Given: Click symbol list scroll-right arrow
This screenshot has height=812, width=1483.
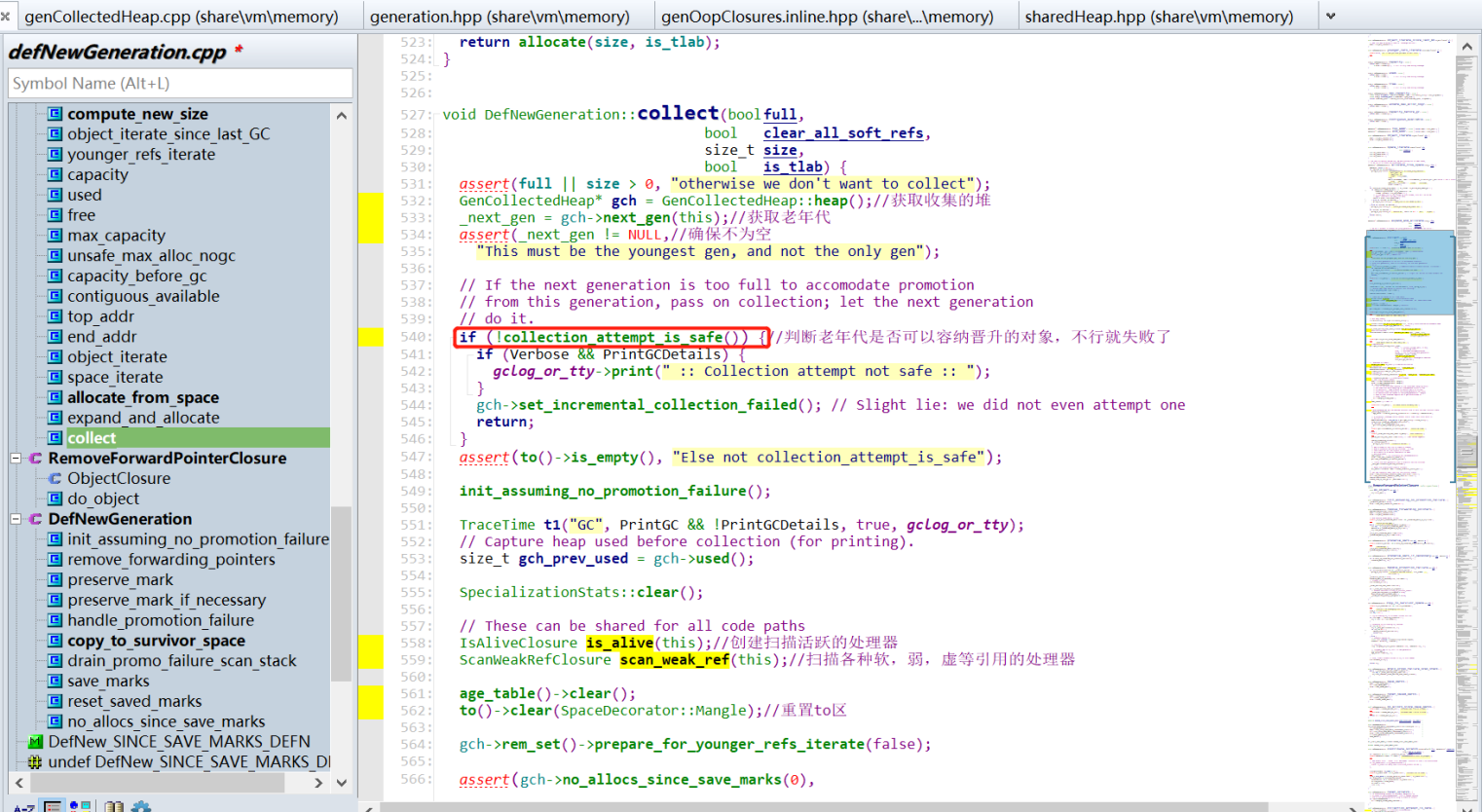Looking at the screenshot, I should [318, 782].
